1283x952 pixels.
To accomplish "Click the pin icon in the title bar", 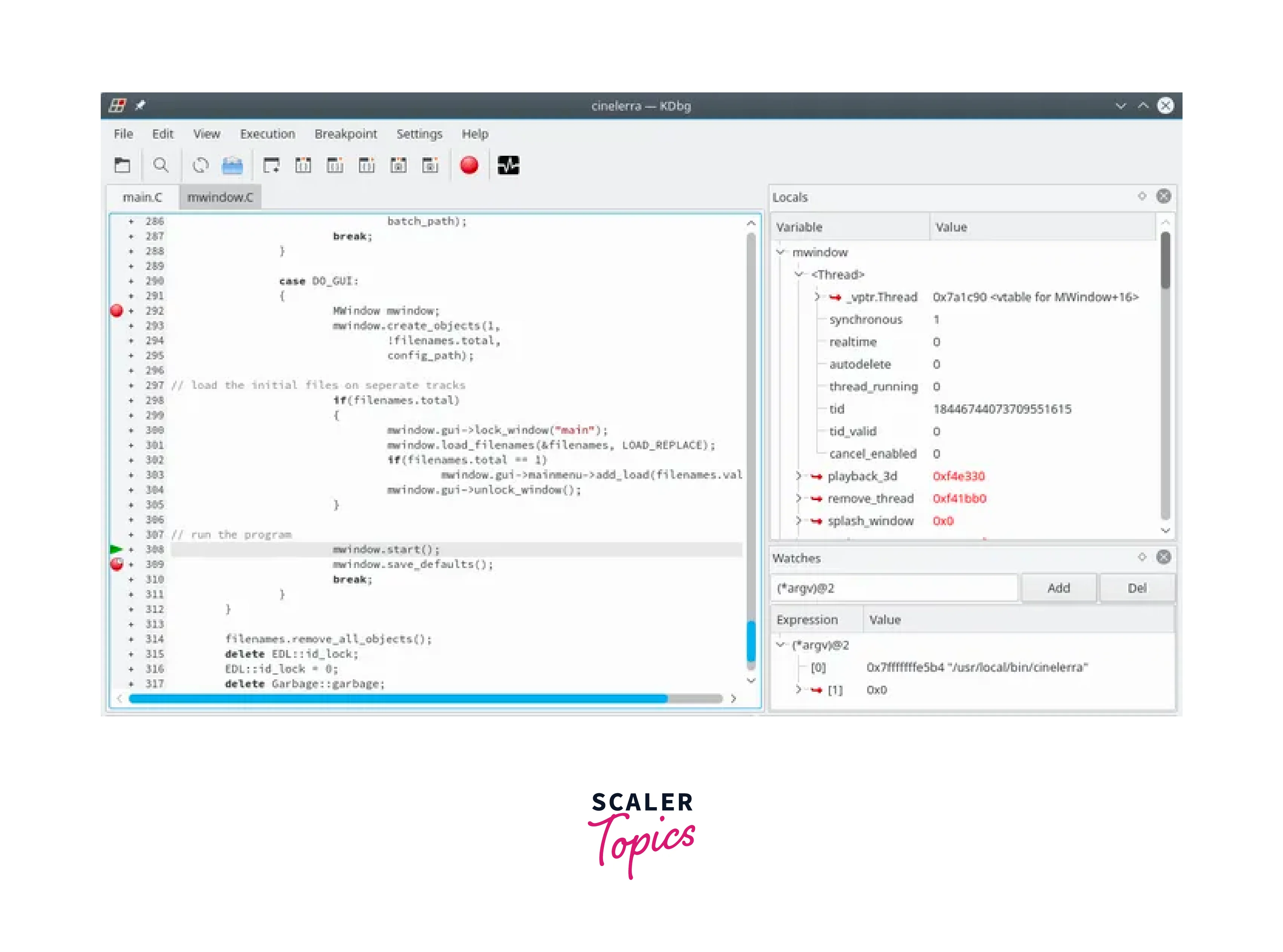I will (140, 106).
